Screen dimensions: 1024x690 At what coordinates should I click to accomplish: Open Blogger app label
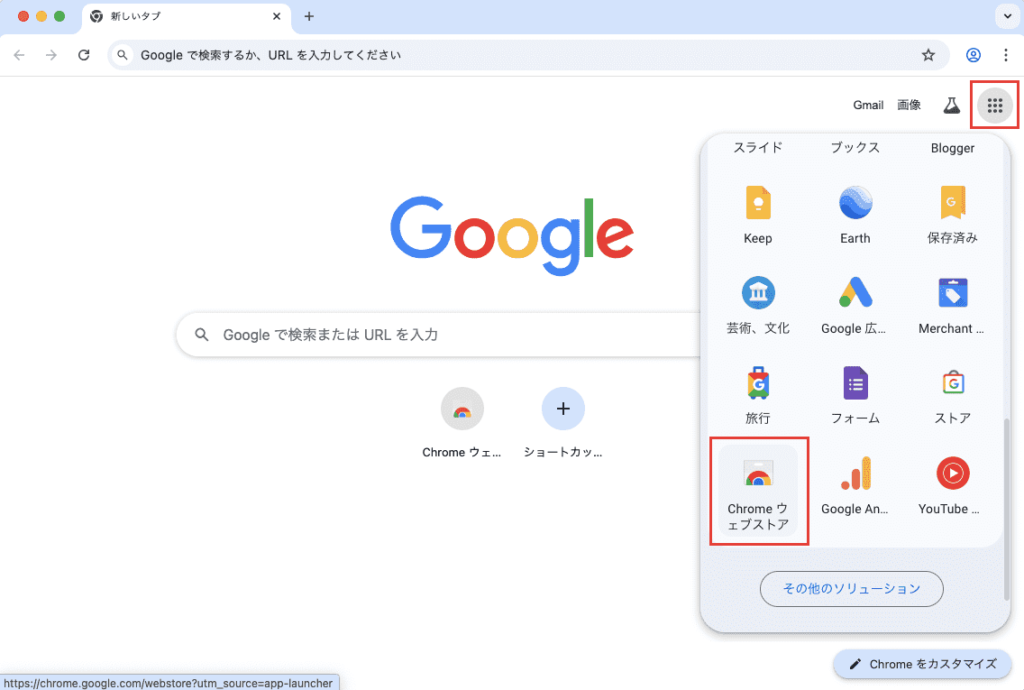(x=952, y=148)
